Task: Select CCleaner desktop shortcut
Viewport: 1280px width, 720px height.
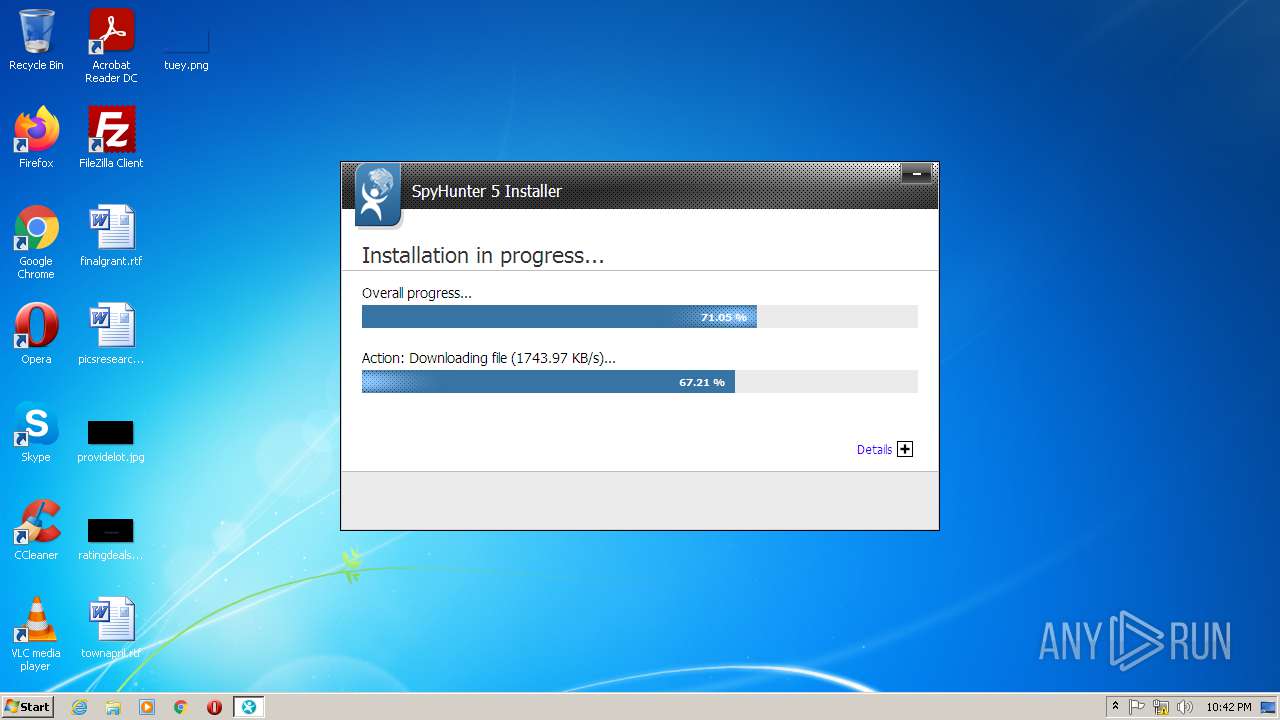Action: coord(36,530)
